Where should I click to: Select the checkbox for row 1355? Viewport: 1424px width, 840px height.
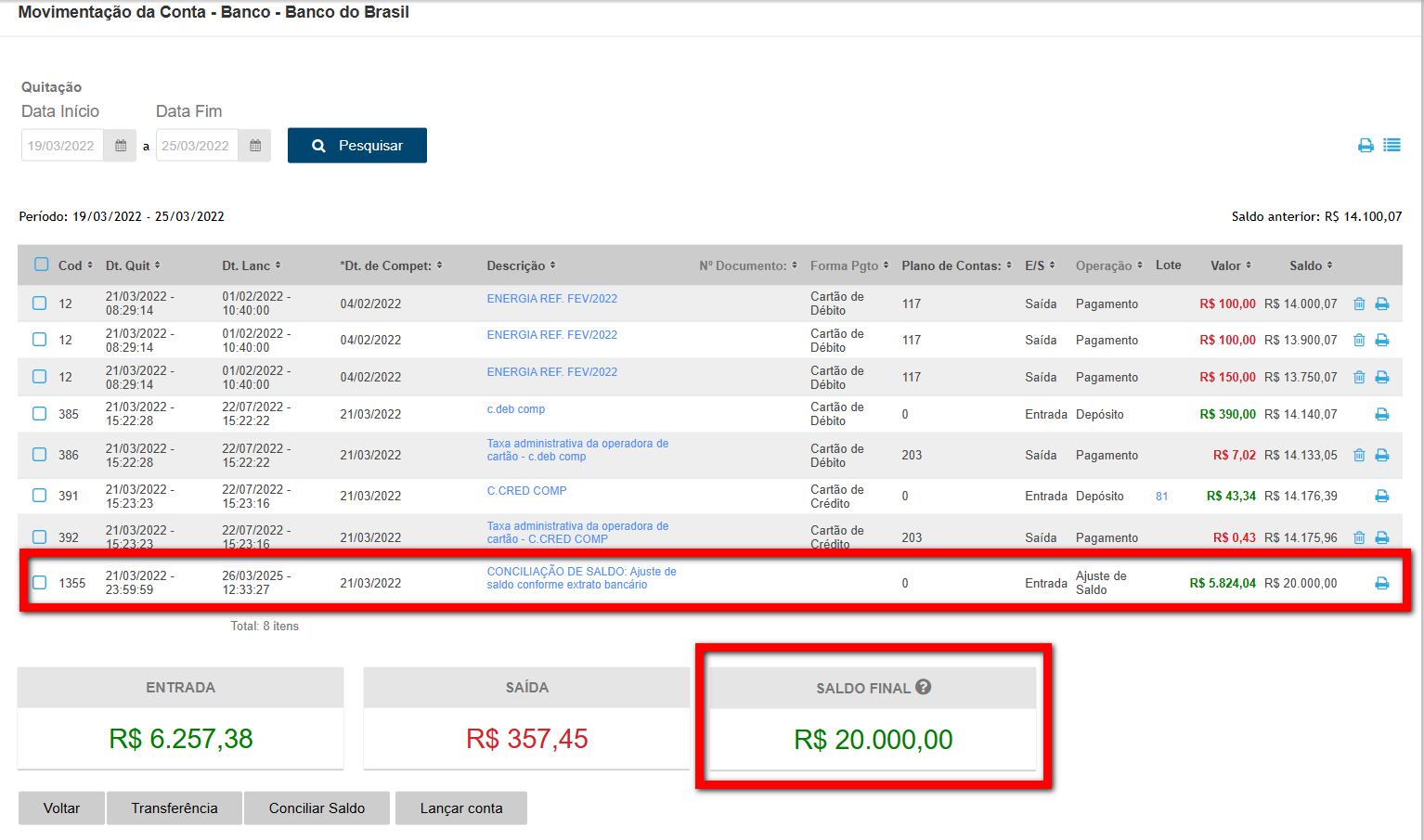(x=40, y=583)
